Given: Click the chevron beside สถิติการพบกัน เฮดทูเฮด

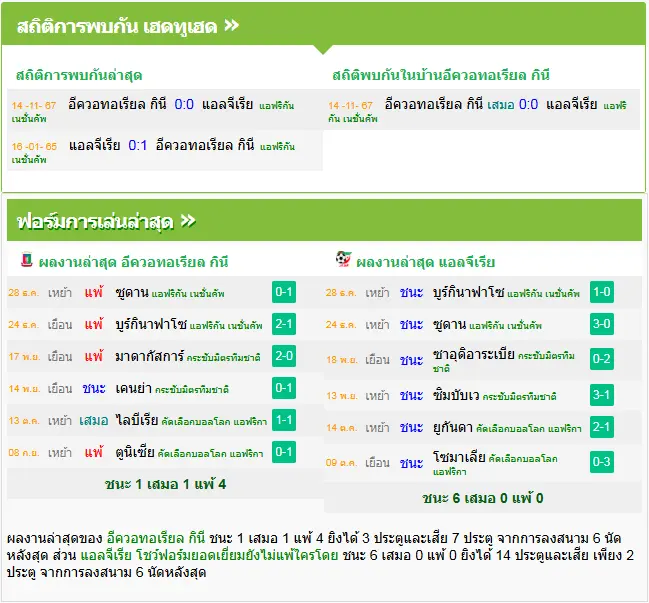Looking at the screenshot, I should pyautogui.click(x=232, y=26).
